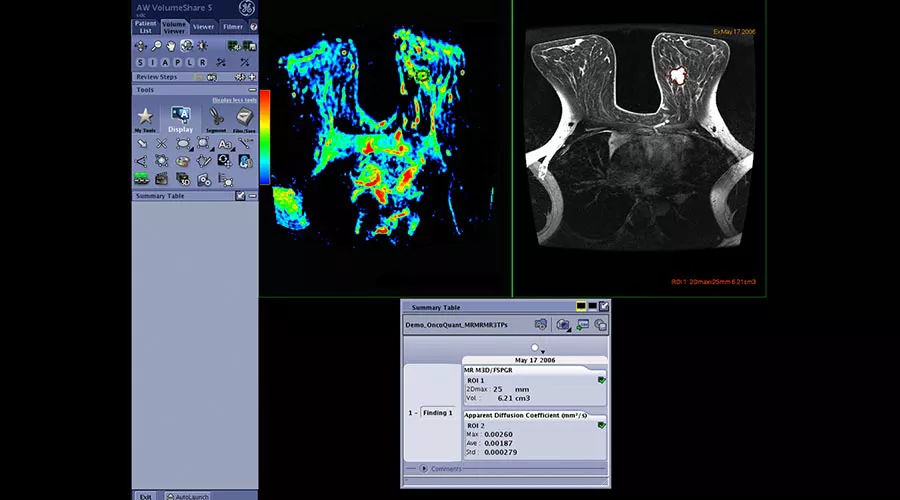Image resolution: width=900 pixels, height=500 pixels.
Task: Select the color palette tool
Action: click(x=183, y=162)
